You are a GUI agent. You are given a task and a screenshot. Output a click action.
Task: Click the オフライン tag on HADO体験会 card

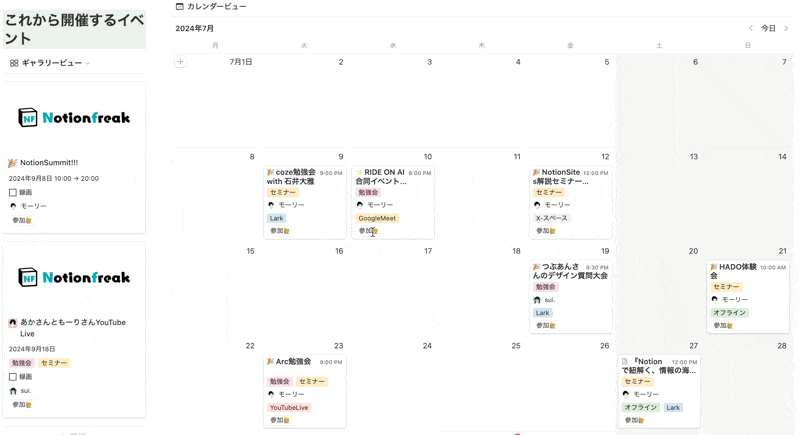(x=730, y=313)
